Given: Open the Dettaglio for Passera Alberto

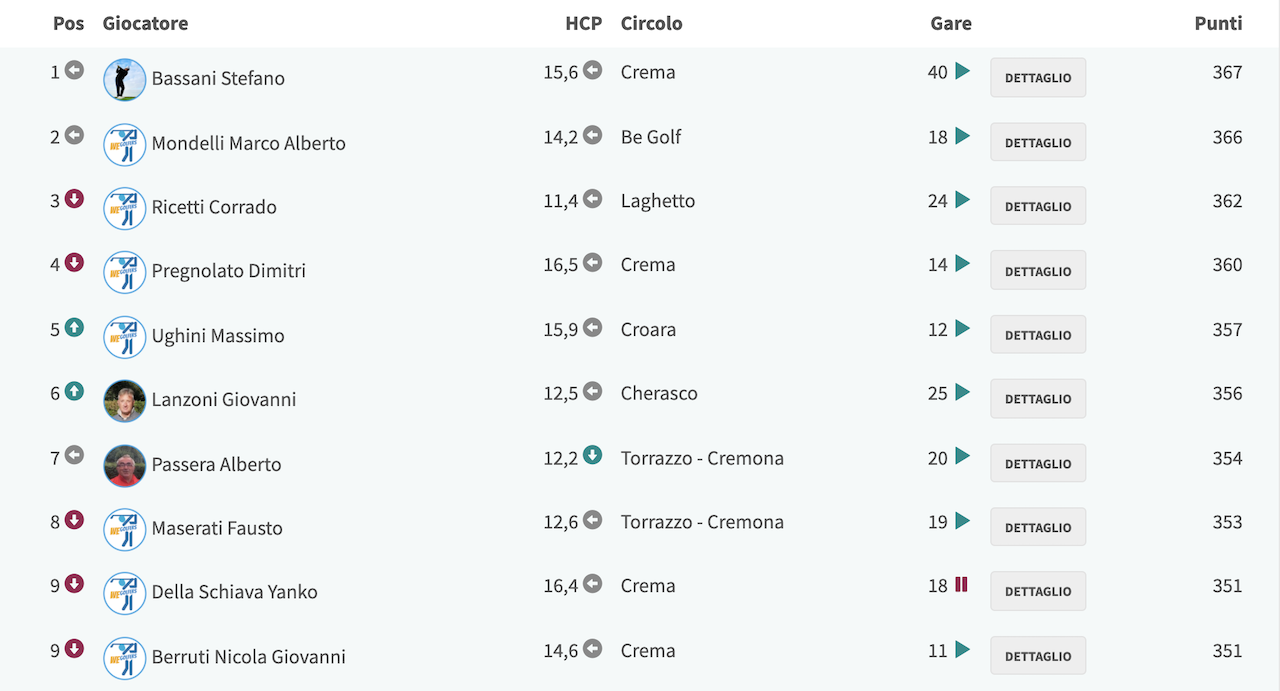Looking at the screenshot, I should coord(1038,463).
